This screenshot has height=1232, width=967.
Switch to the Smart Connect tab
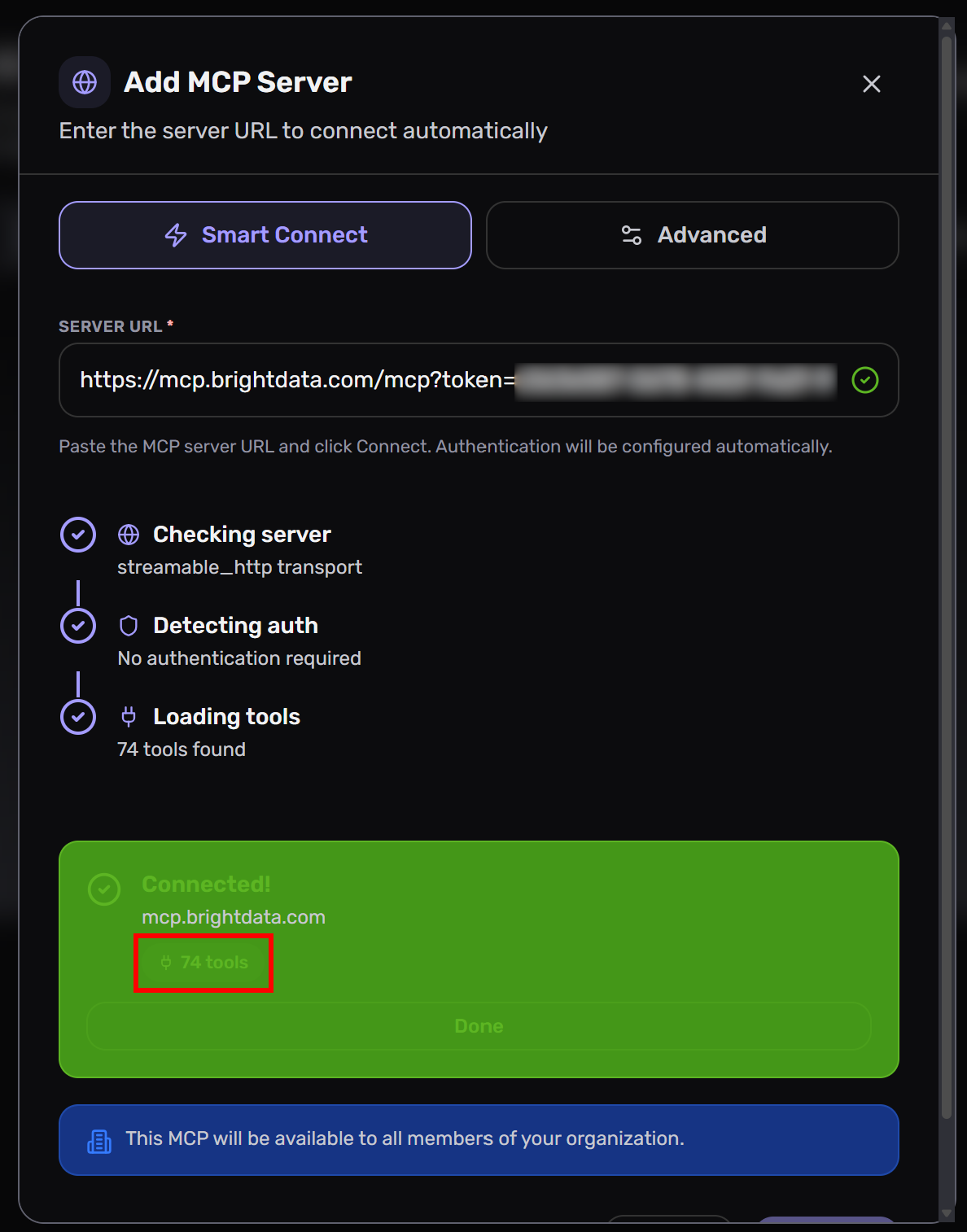coord(265,235)
